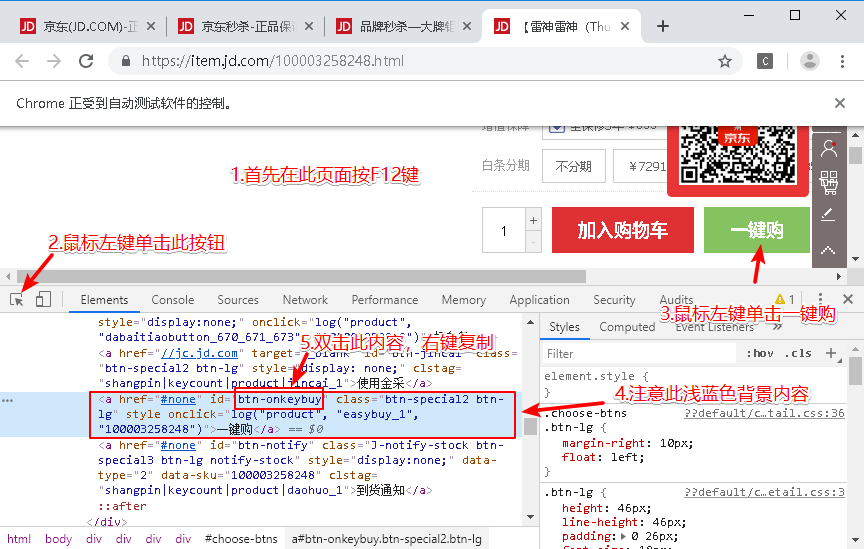Click the quantity input field
The image size is (864, 549).
click(x=504, y=230)
